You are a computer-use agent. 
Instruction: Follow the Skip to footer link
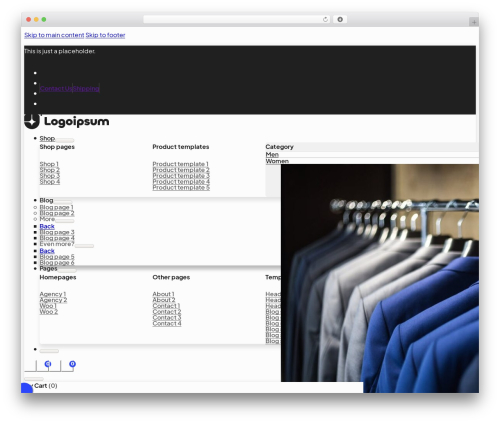[105, 35]
